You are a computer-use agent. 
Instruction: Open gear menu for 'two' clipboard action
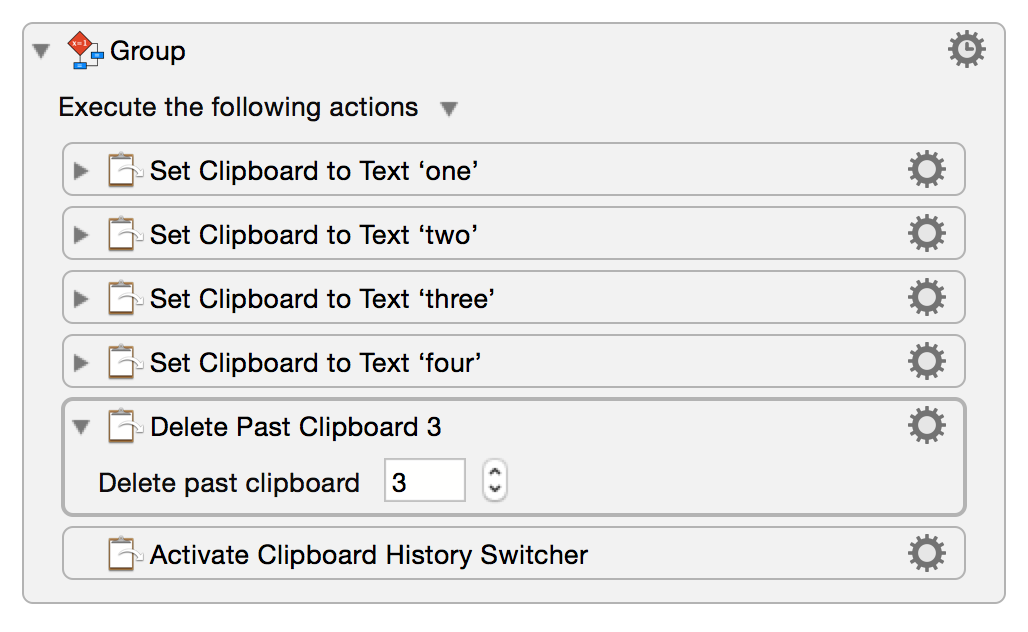click(926, 234)
